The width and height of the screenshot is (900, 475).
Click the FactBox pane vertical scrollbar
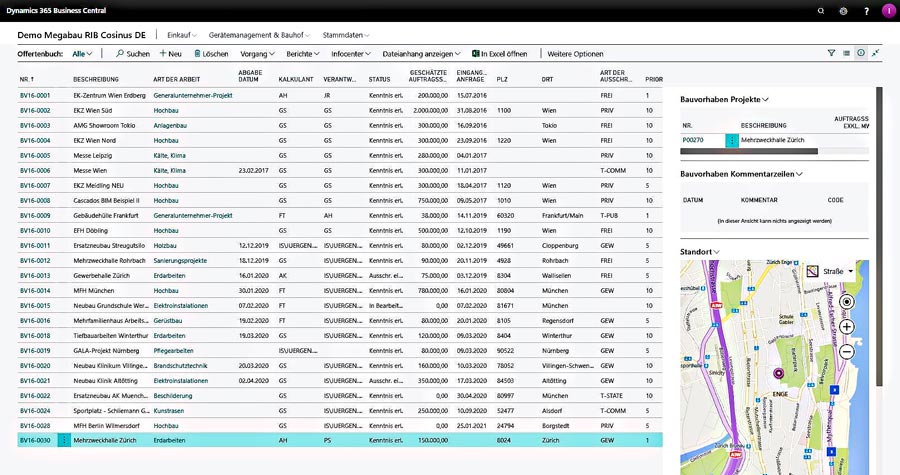[879, 236]
